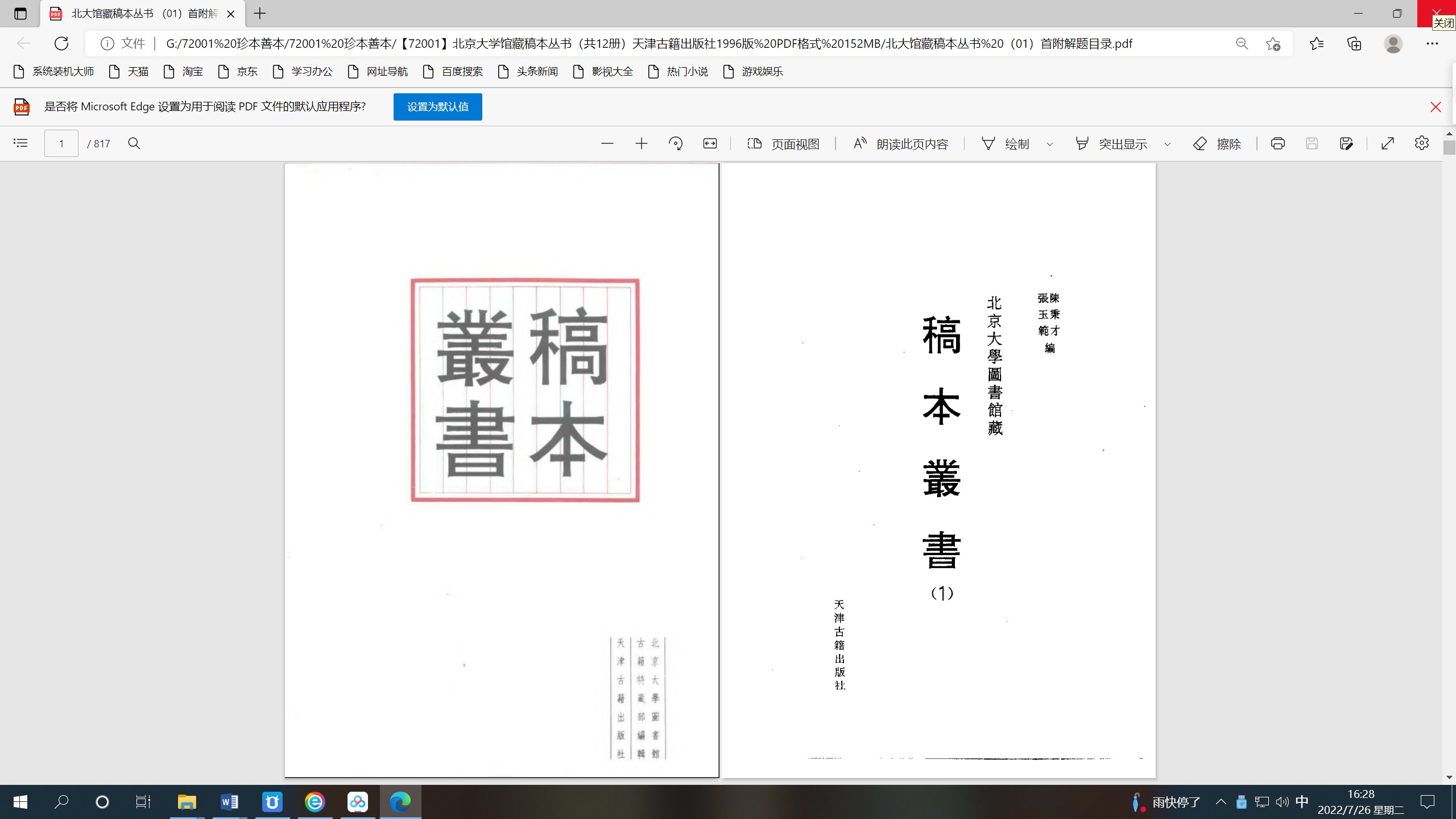Toggle the 中 input method indicator
This screenshot has width=1456, height=819.
1302,802
